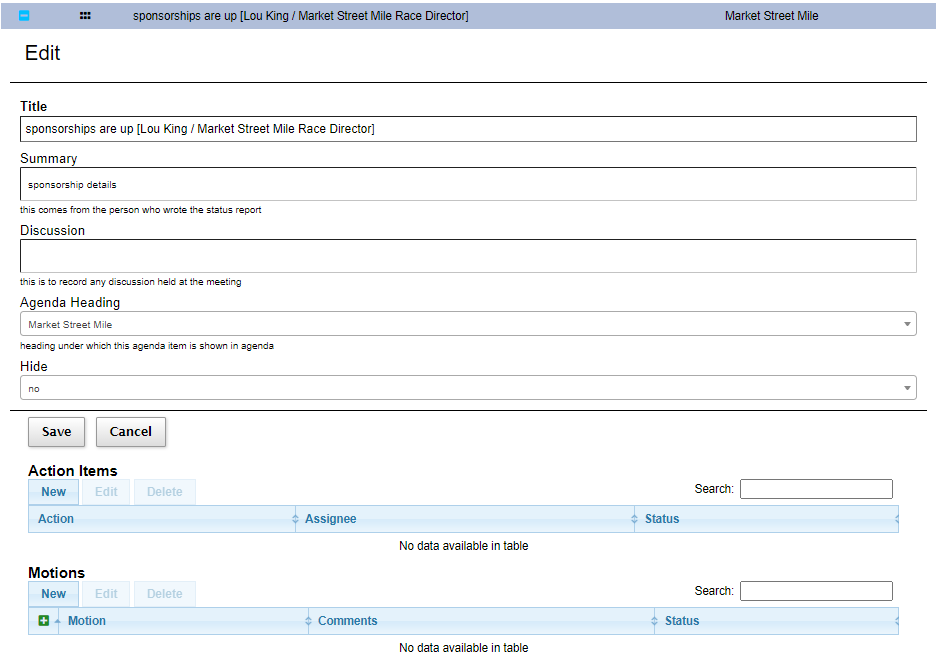This screenshot has width=939, height=671.
Task: Click the 'Agenda Heading' field label
Action: (x=70, y=303)
